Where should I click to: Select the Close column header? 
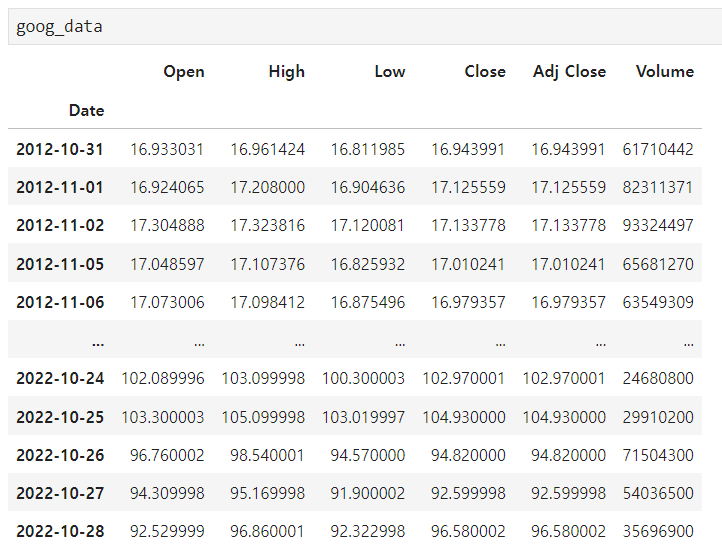coord(485,72)
